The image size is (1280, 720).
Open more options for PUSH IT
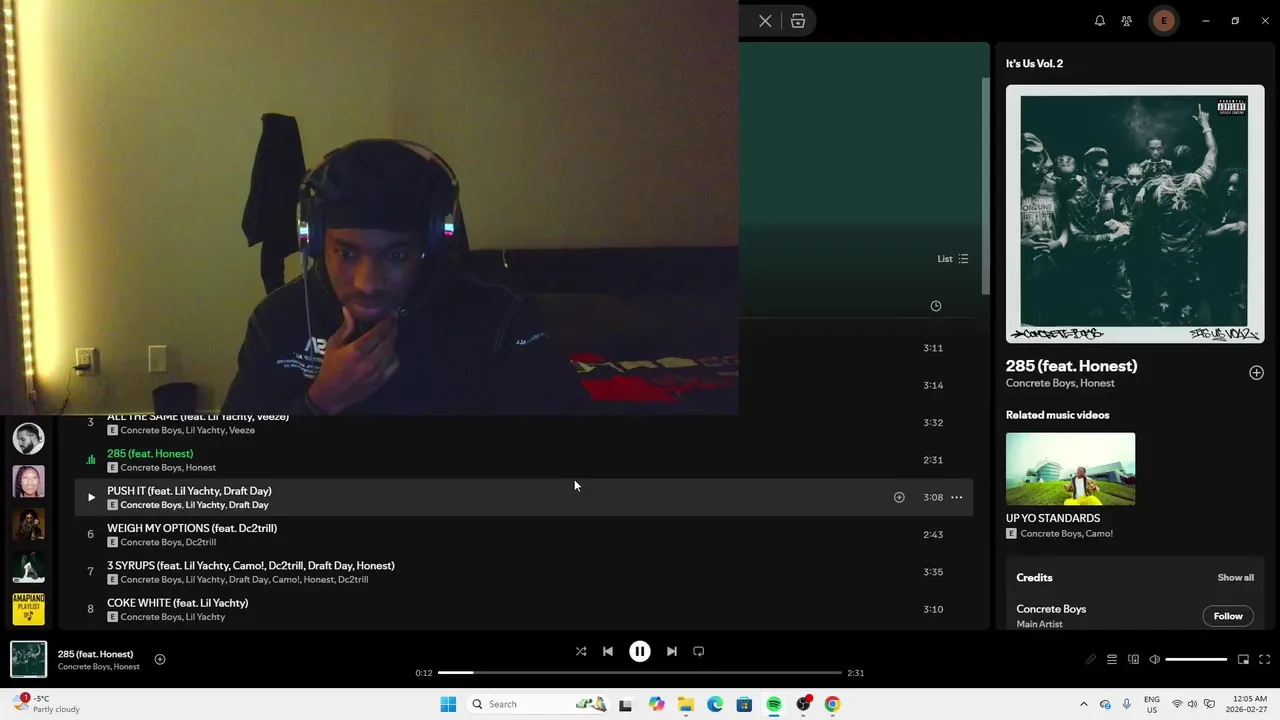coord(957,497)
